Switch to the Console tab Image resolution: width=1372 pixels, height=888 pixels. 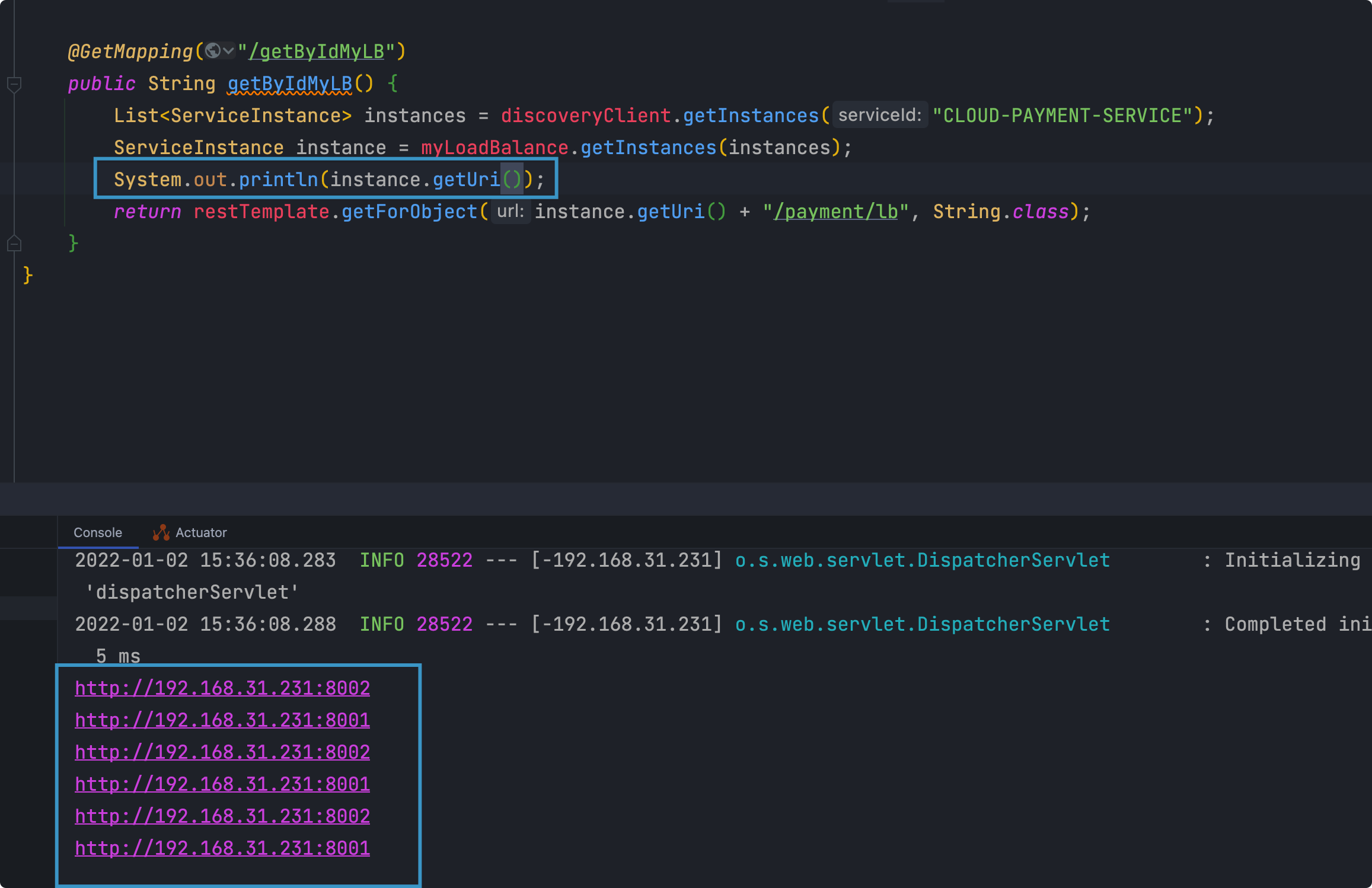(98, 532)
